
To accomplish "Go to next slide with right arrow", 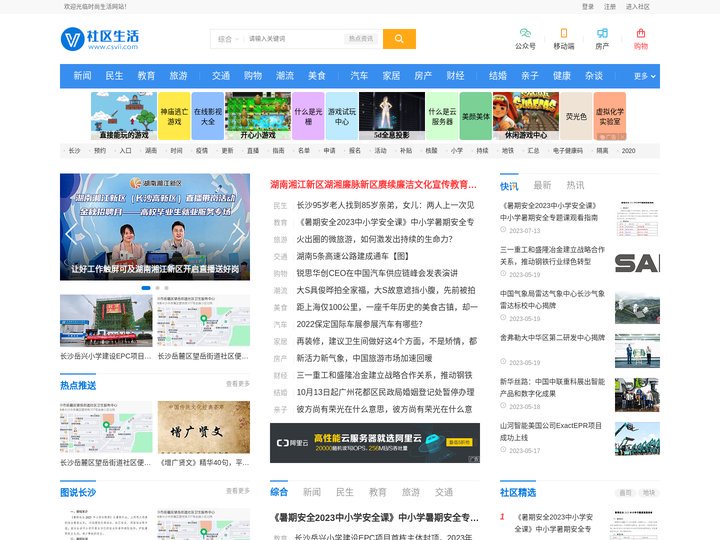I will (x=239, y=234).
